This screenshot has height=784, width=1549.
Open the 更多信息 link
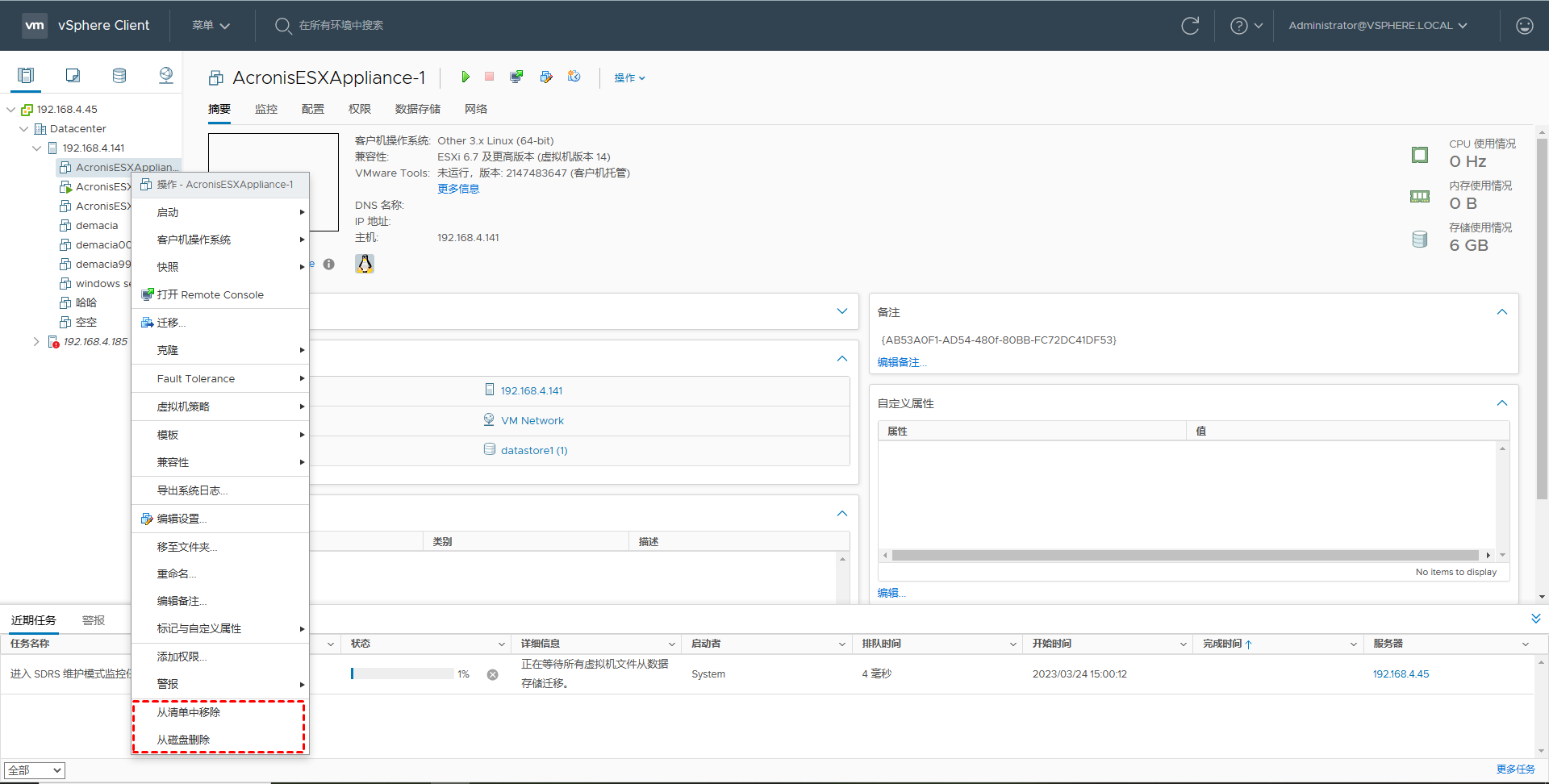(458, 189)
